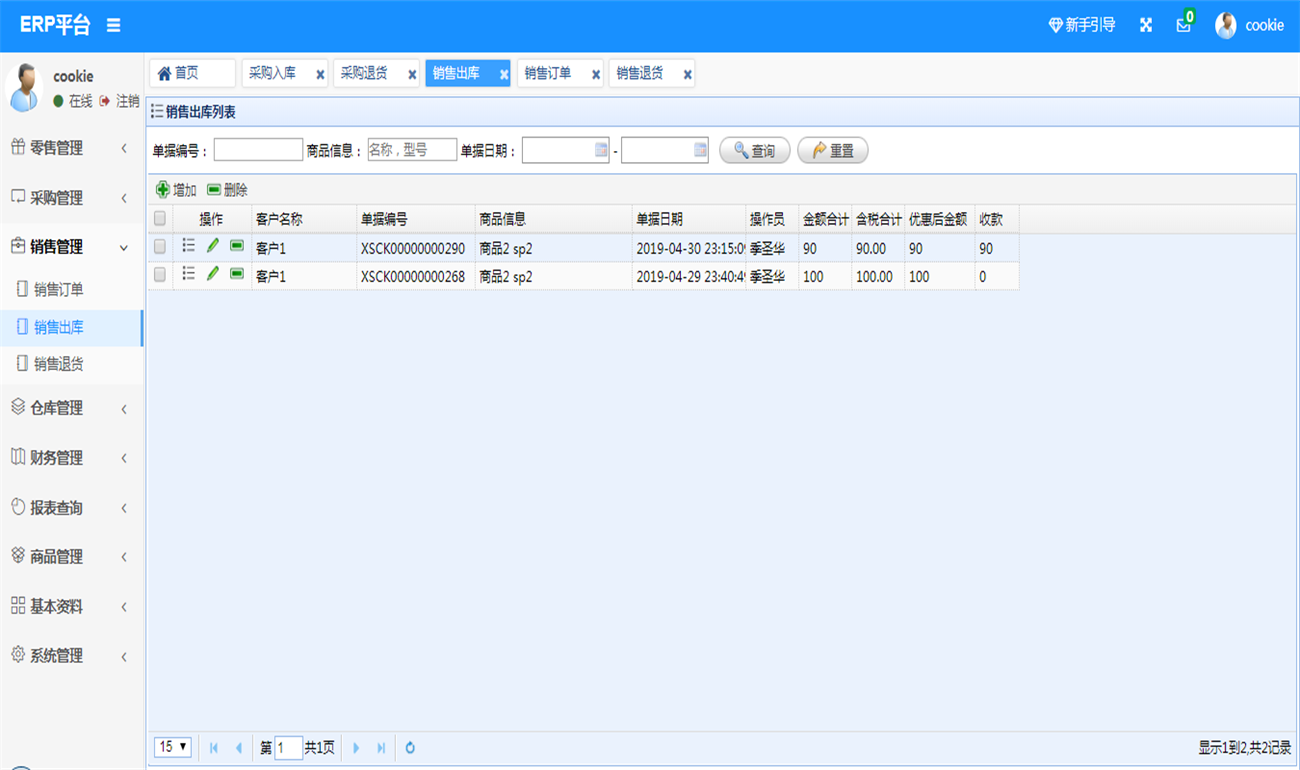1300x770 pixels.
Task: Switch to the 销售订单 tab
Action: 560,73
